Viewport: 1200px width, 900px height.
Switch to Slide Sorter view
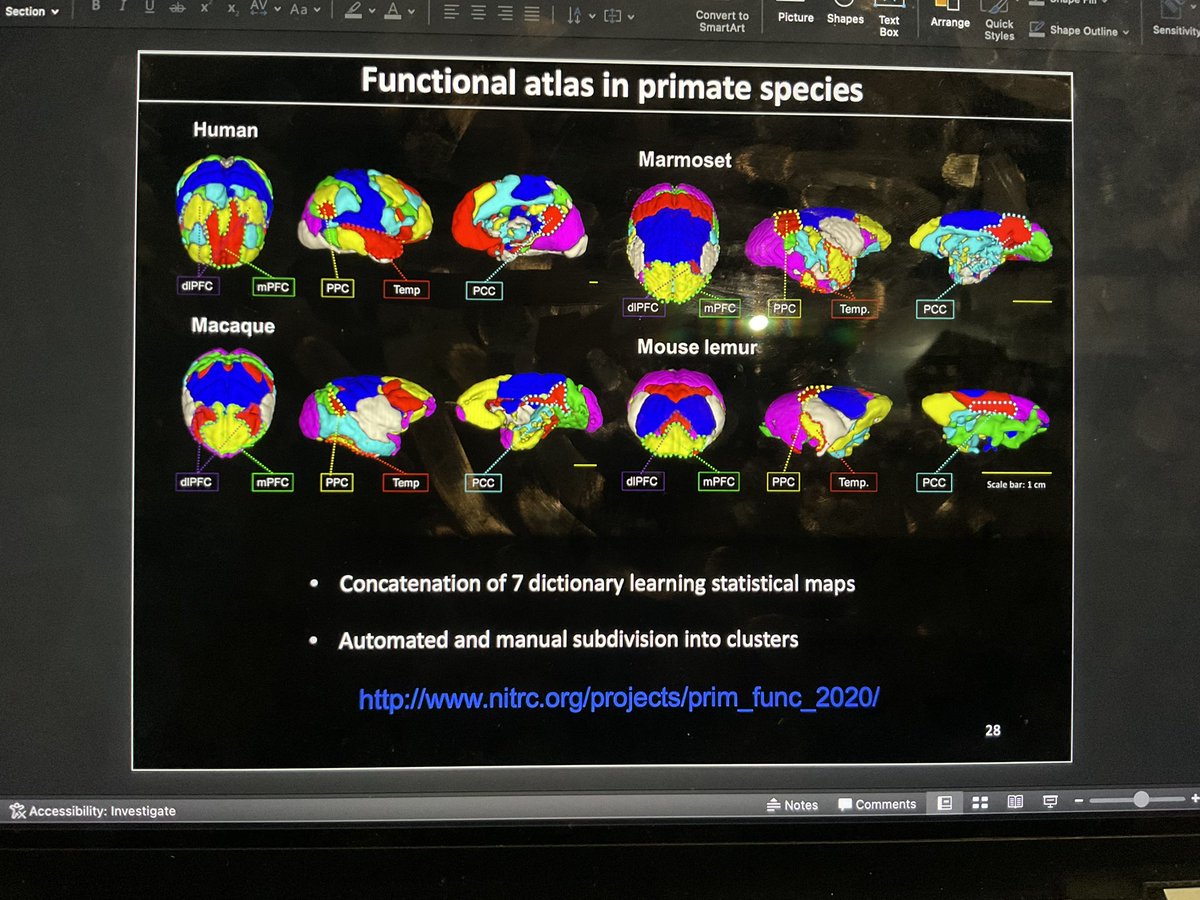pos(980,802)
